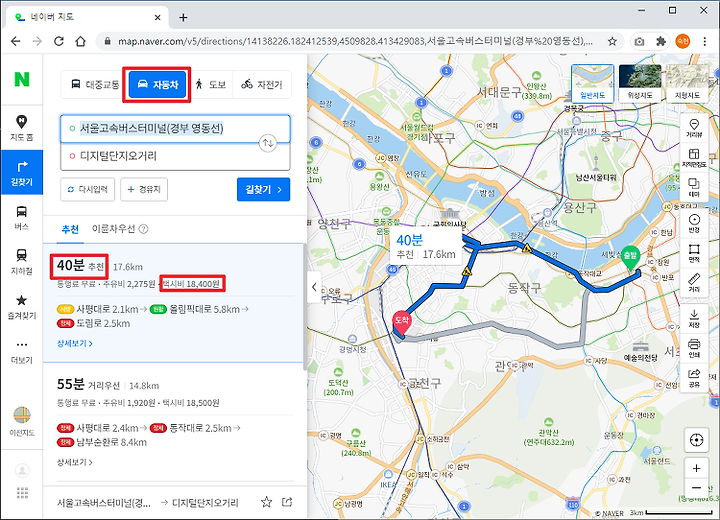
Task: Close the 네이버 지도 tab
Action: pyautogui.click(x=158, y=17)
